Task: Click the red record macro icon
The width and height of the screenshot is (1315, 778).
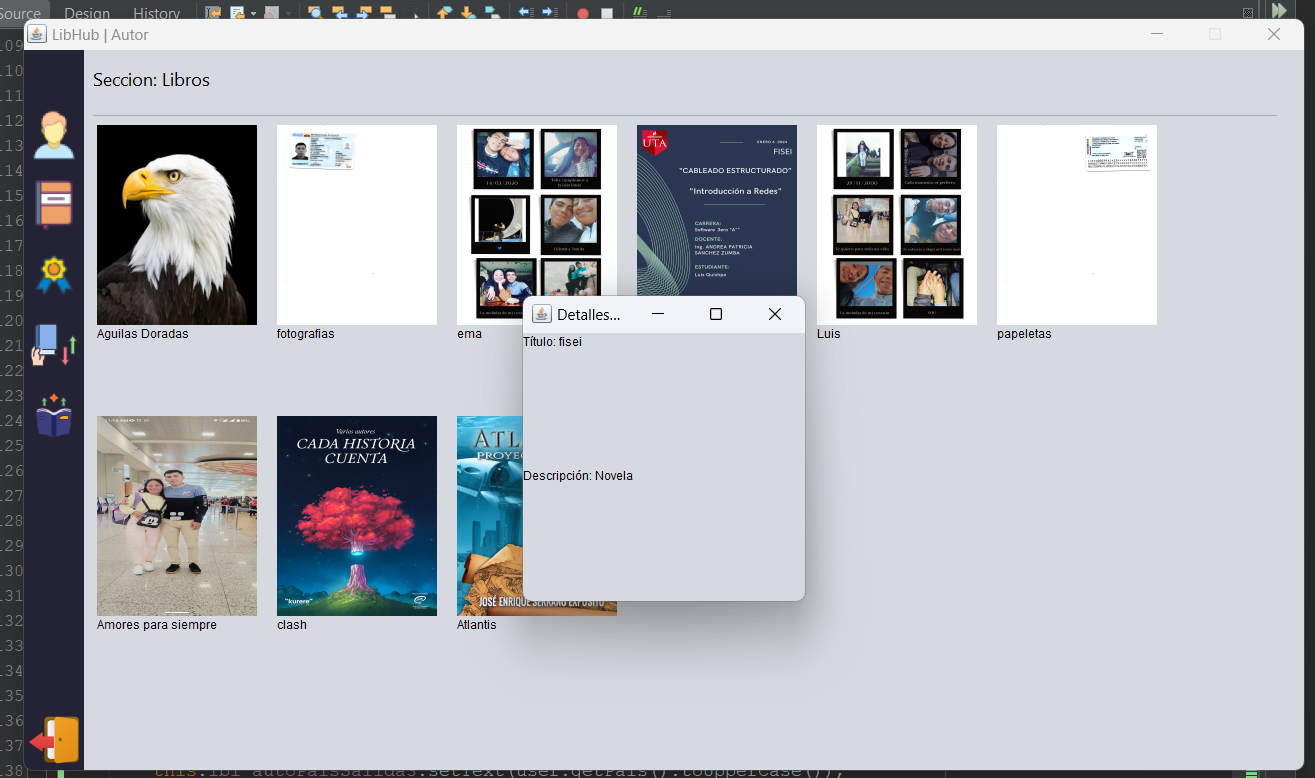Action: (583, 13)
